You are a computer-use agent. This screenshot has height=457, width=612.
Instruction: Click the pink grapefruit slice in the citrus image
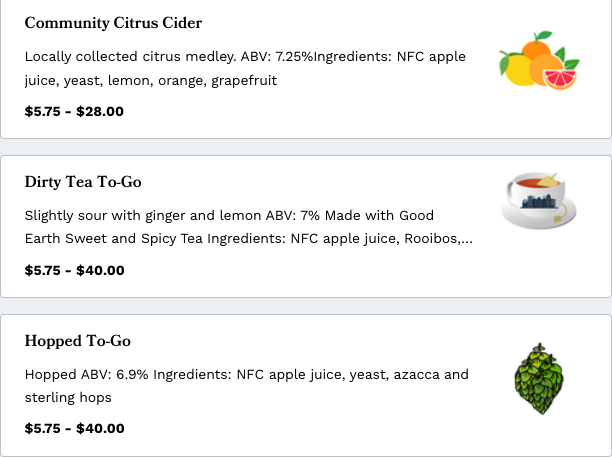click(x=560, y=80)
